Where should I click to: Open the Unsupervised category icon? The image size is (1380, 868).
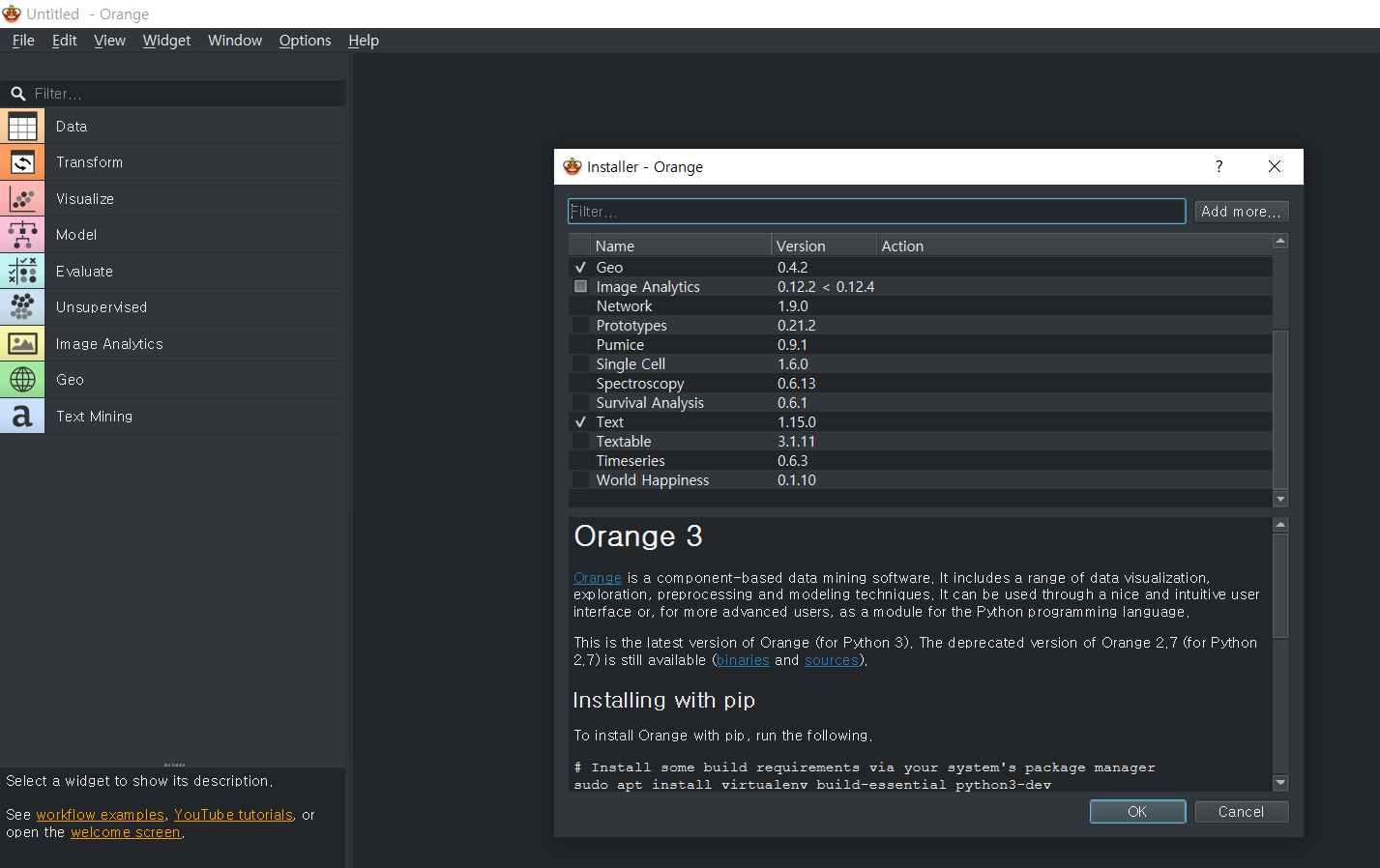[22, 307]
